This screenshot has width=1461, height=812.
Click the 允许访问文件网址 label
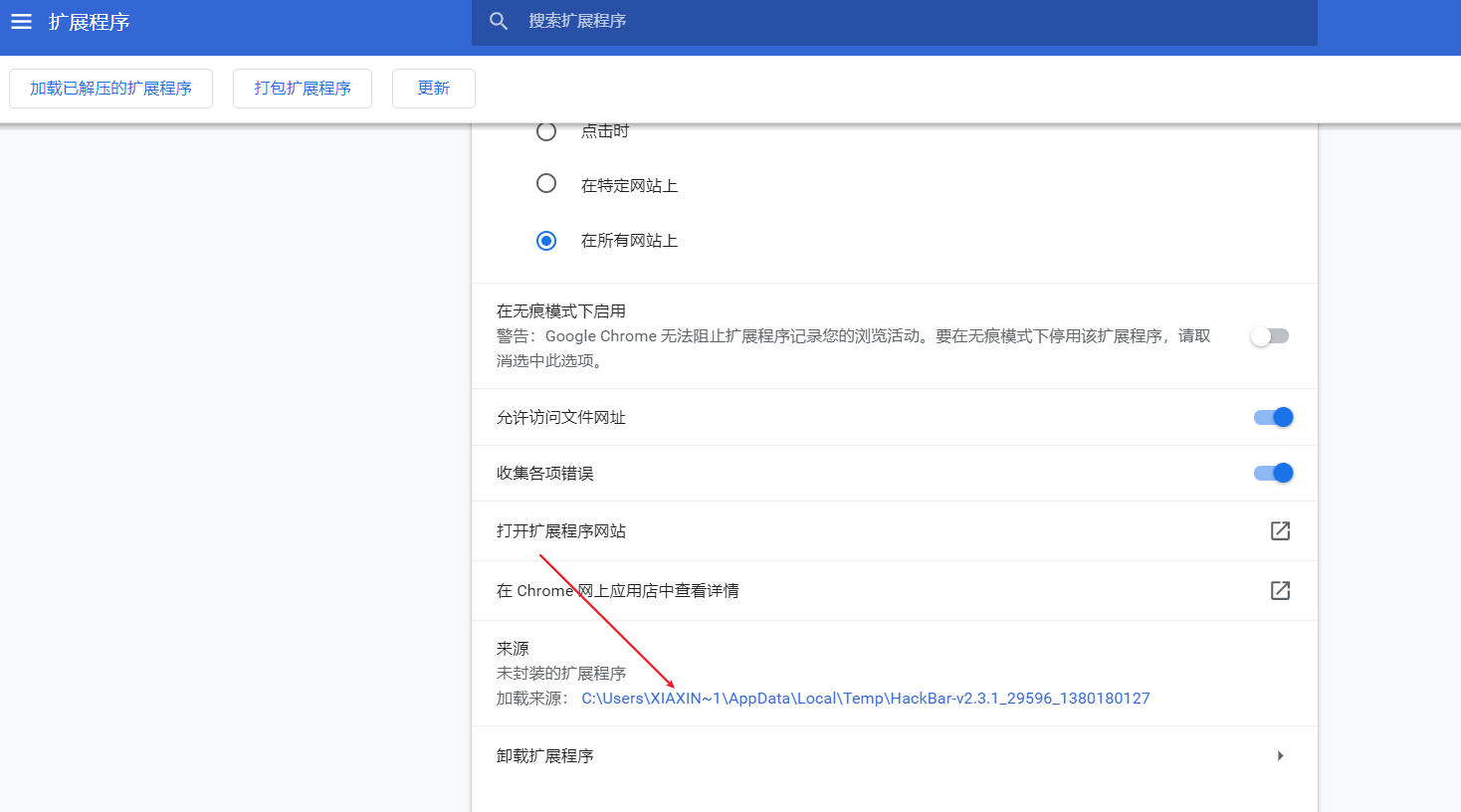click(x=561, y=418)
